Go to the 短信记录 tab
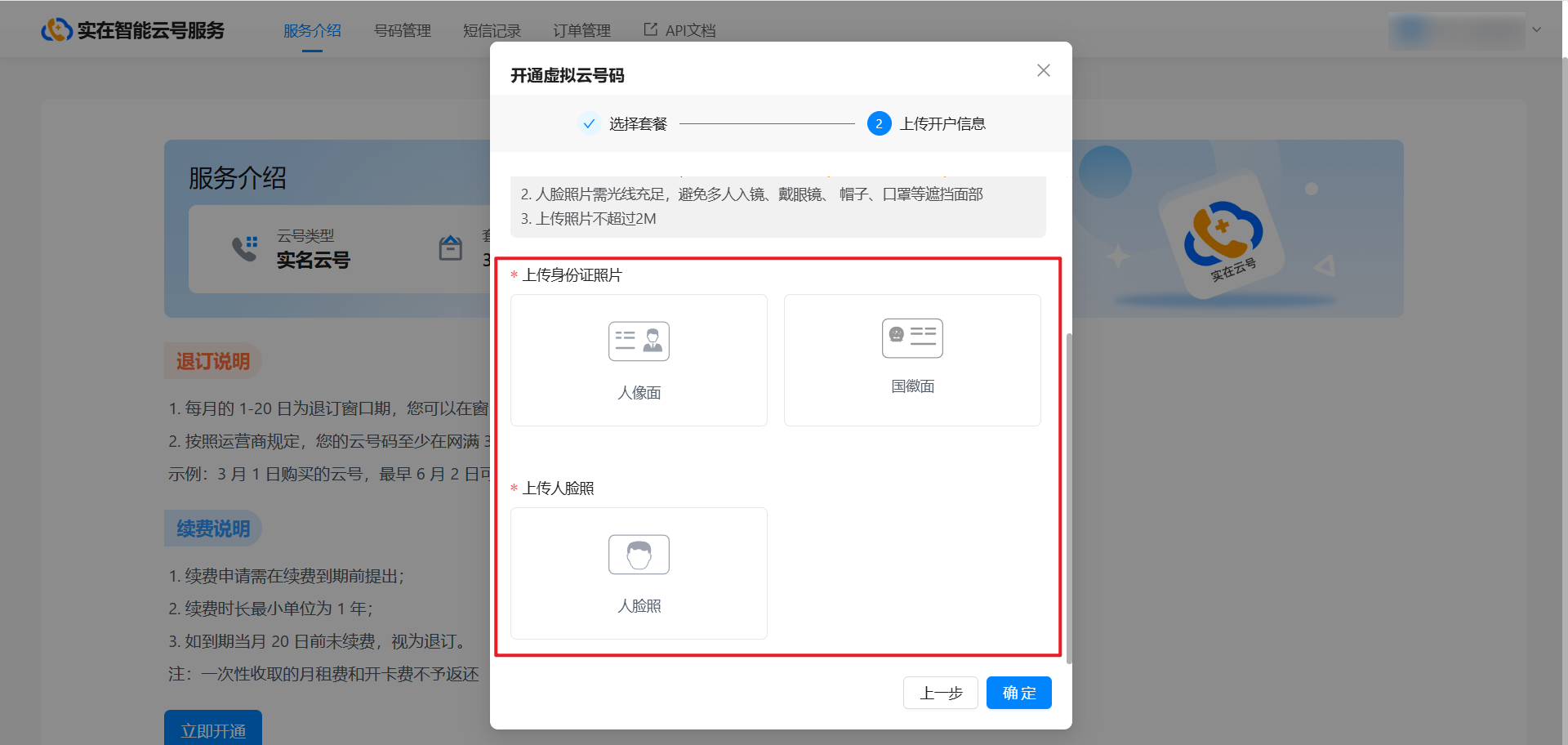 tap(492, 31)
